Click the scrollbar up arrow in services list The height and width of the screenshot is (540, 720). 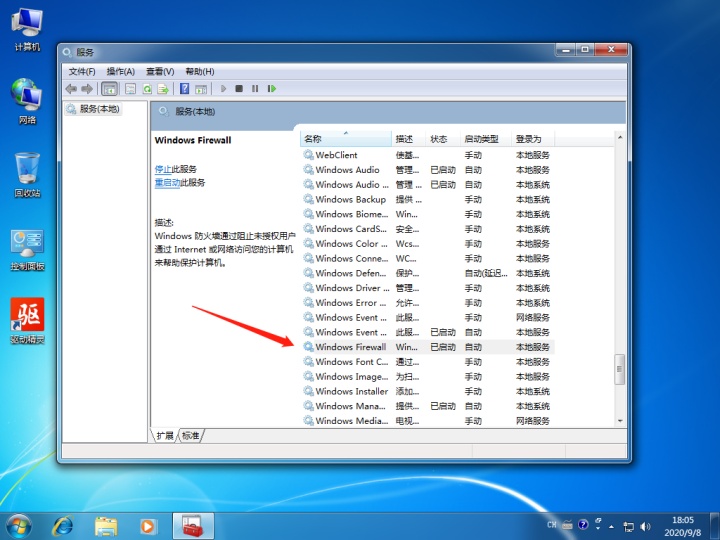pos(620,137)
